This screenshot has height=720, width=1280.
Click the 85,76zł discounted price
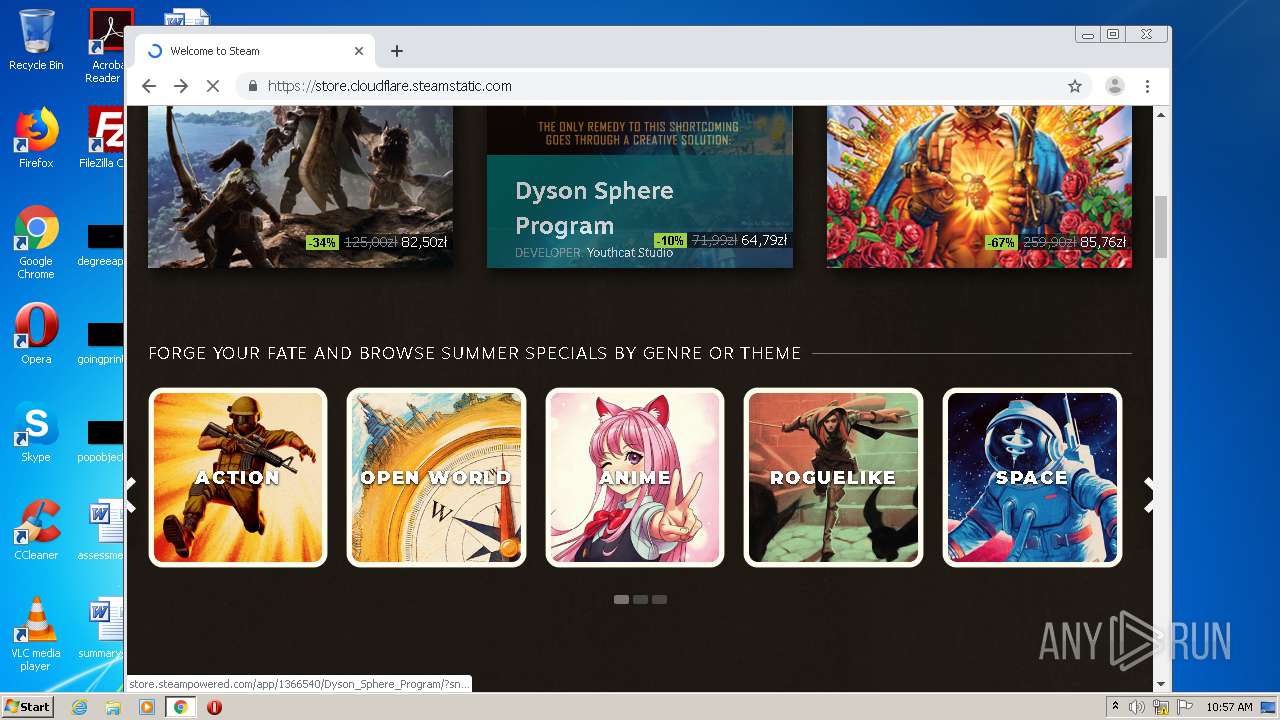pos(1103,242)
